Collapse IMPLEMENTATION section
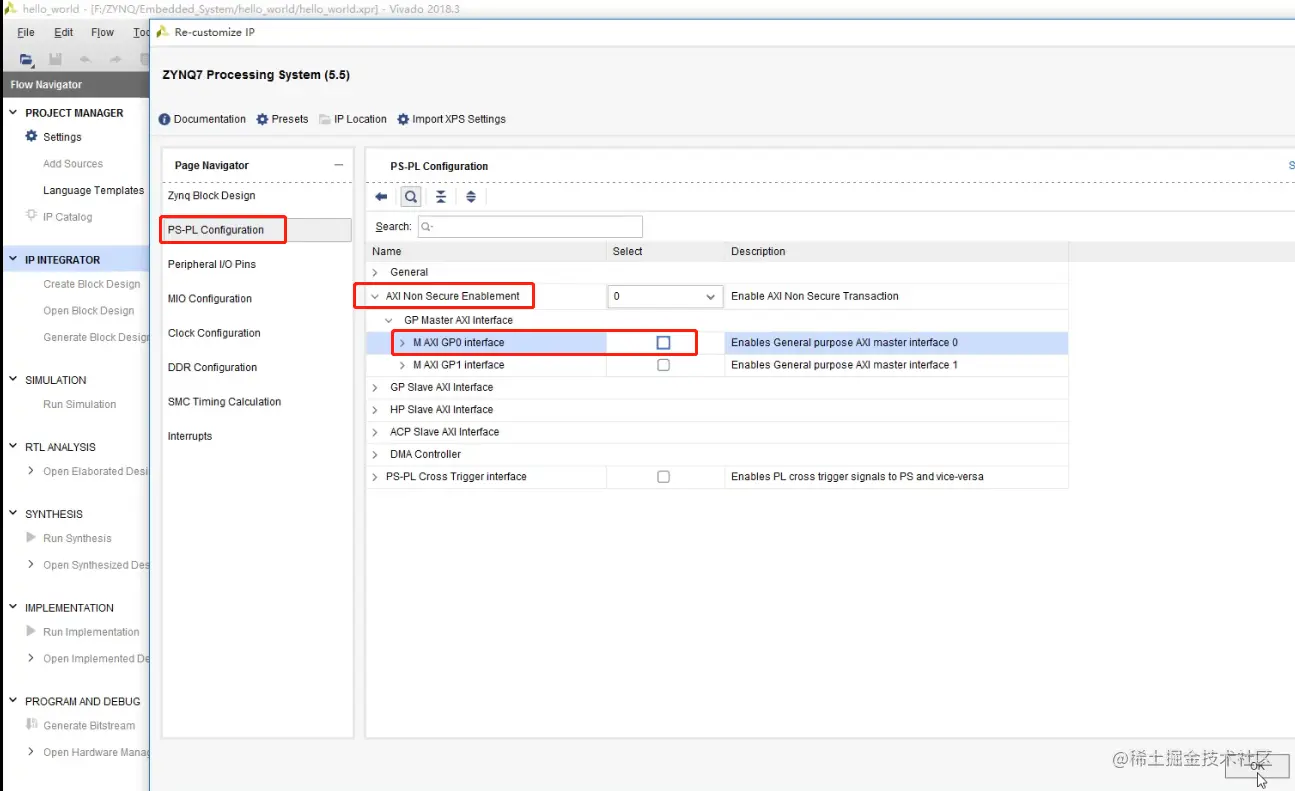This screenshot has height=791, width=1295. pyautogui.click(x=13, y=608)
